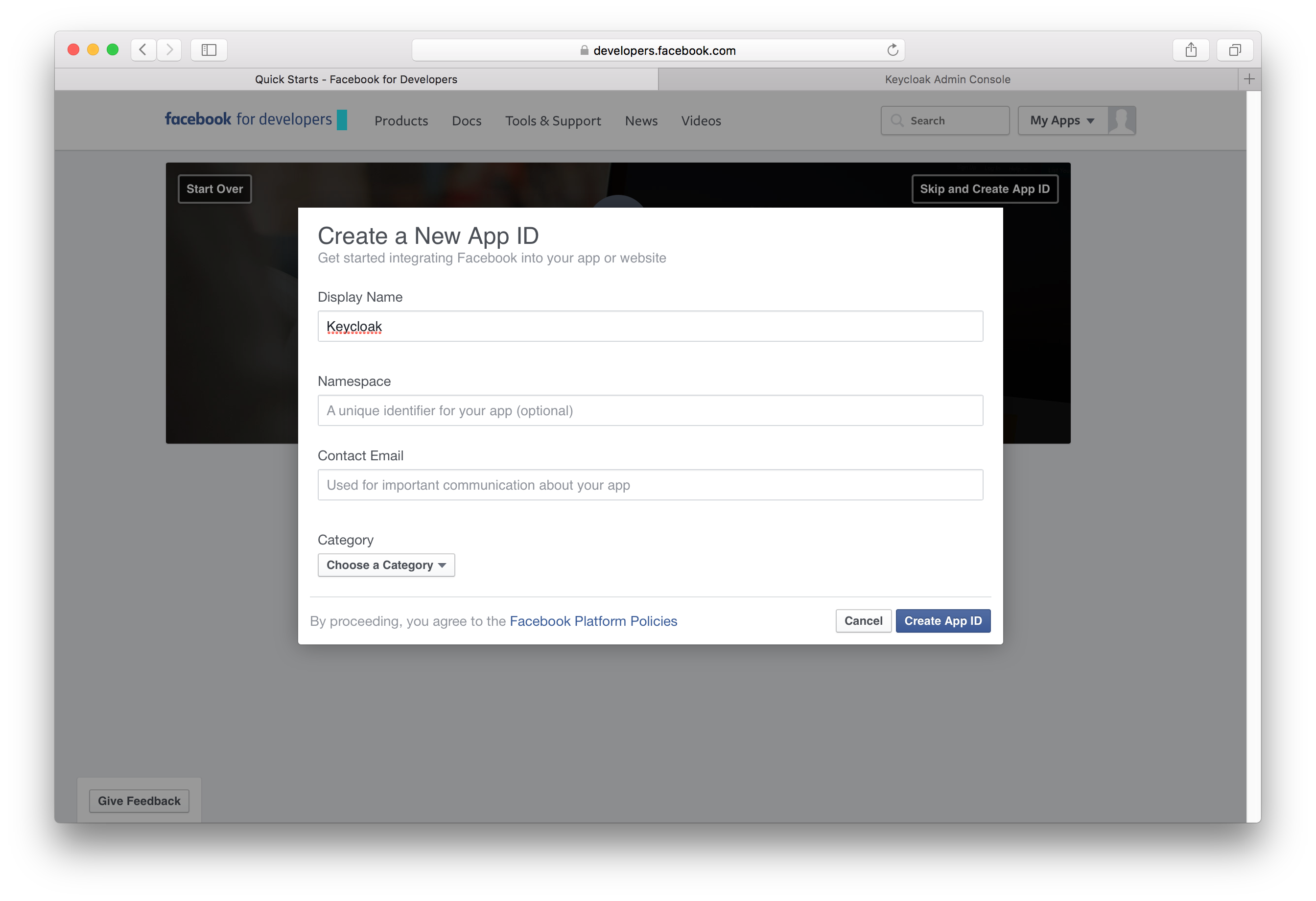
Task: Expand the Choose a Category dropdown
Action: click(x=386, y=565)
